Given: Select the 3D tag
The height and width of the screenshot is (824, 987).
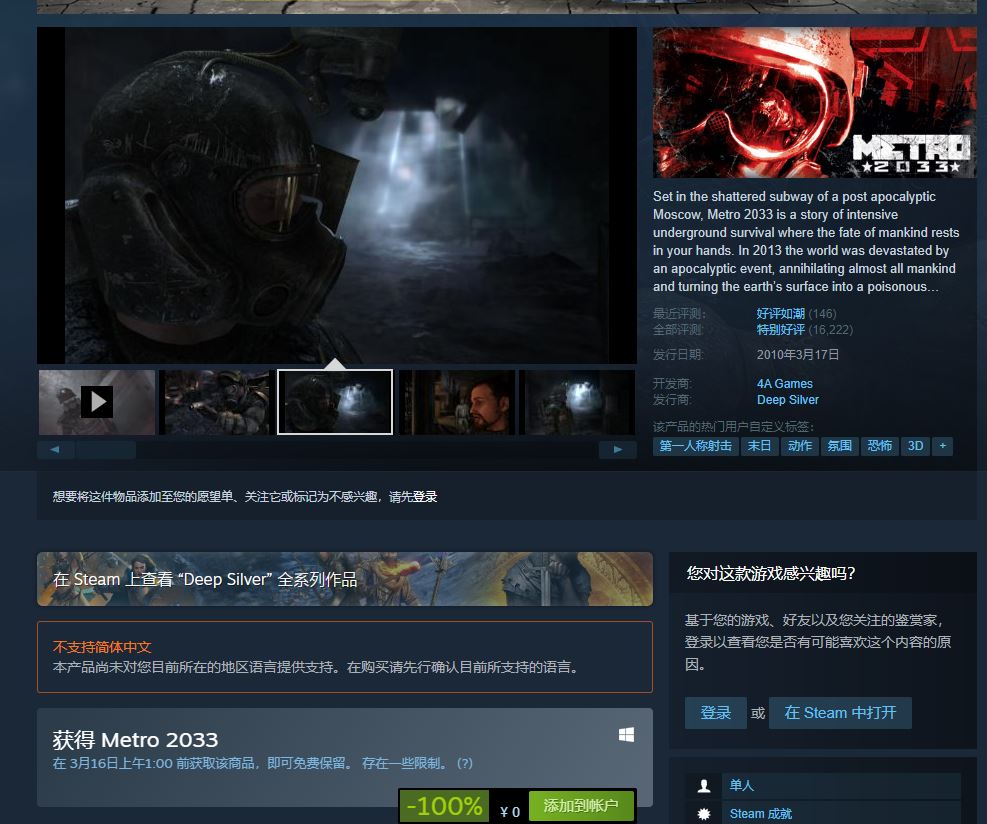Looking at the screenshot, I should point(915,446).
